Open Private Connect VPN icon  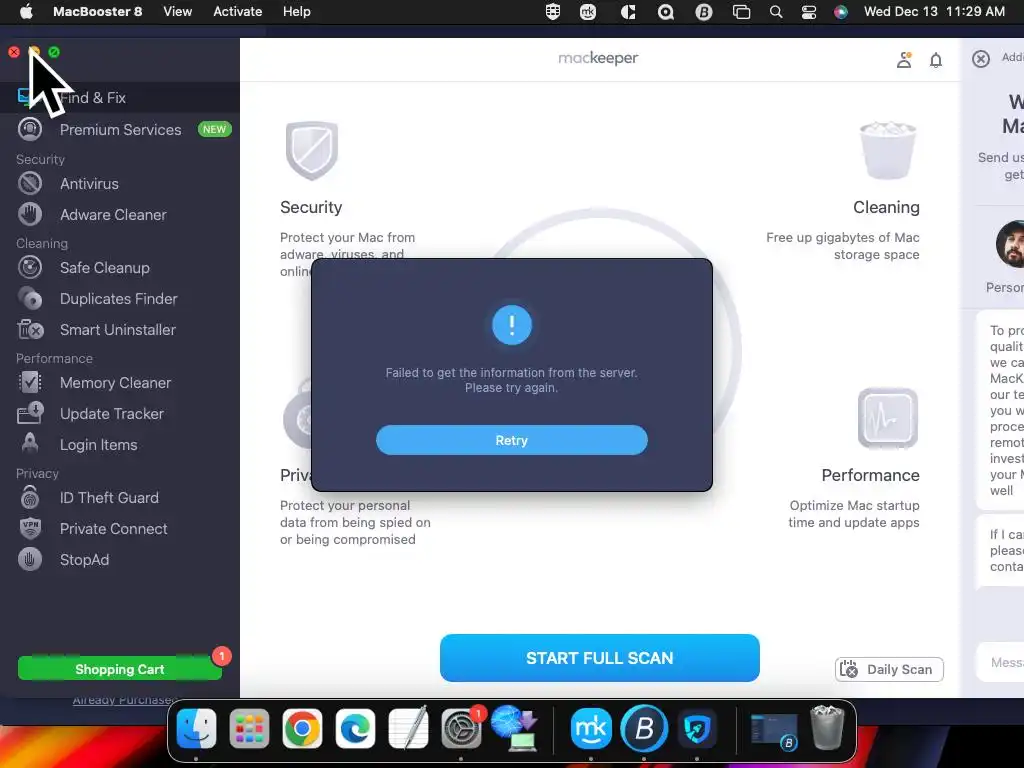[30, 528]
